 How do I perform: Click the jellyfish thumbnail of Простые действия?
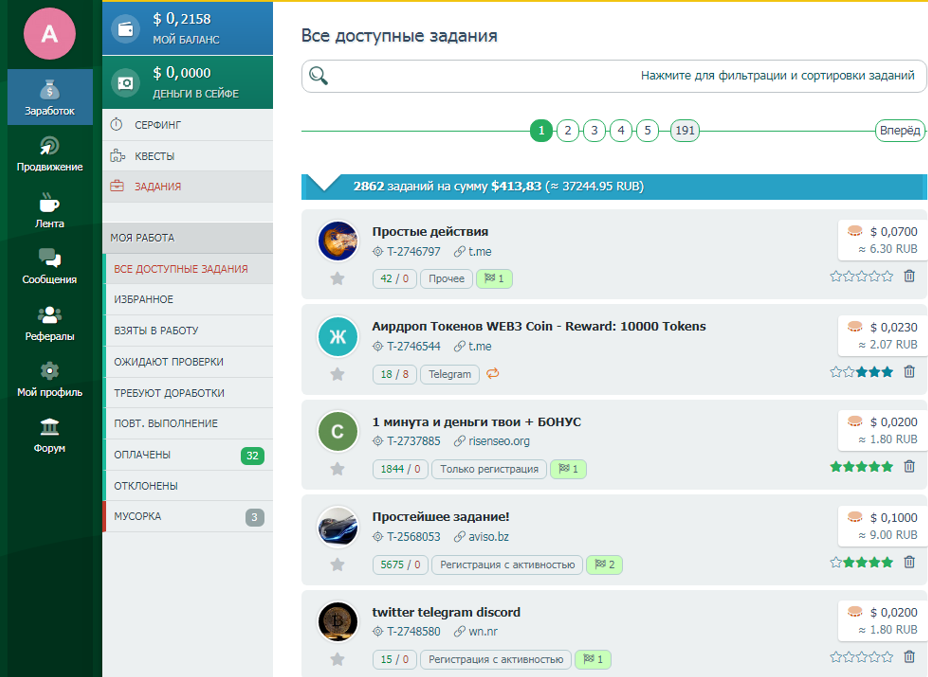coord(338,241)
